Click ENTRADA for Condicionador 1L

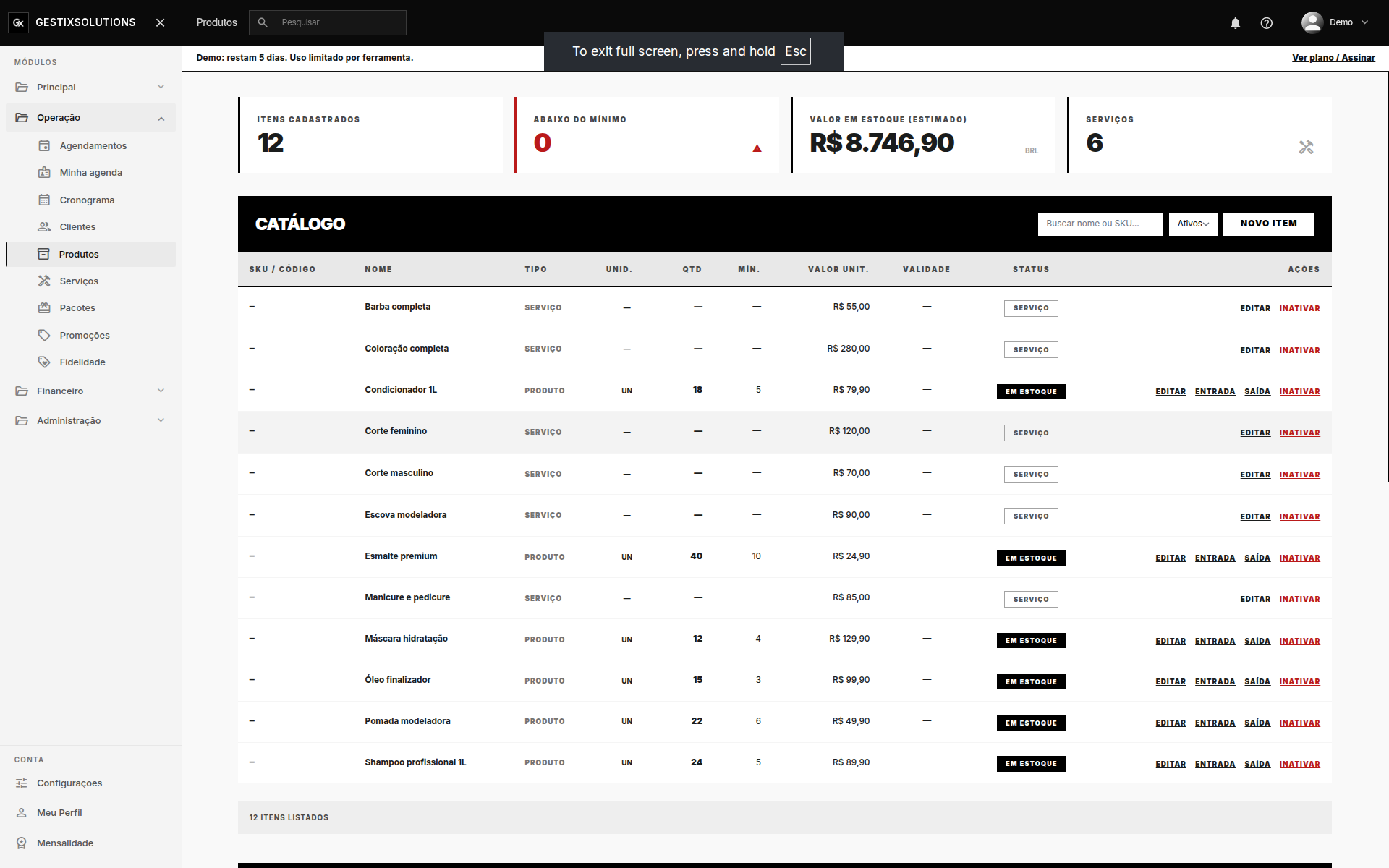1215,391
